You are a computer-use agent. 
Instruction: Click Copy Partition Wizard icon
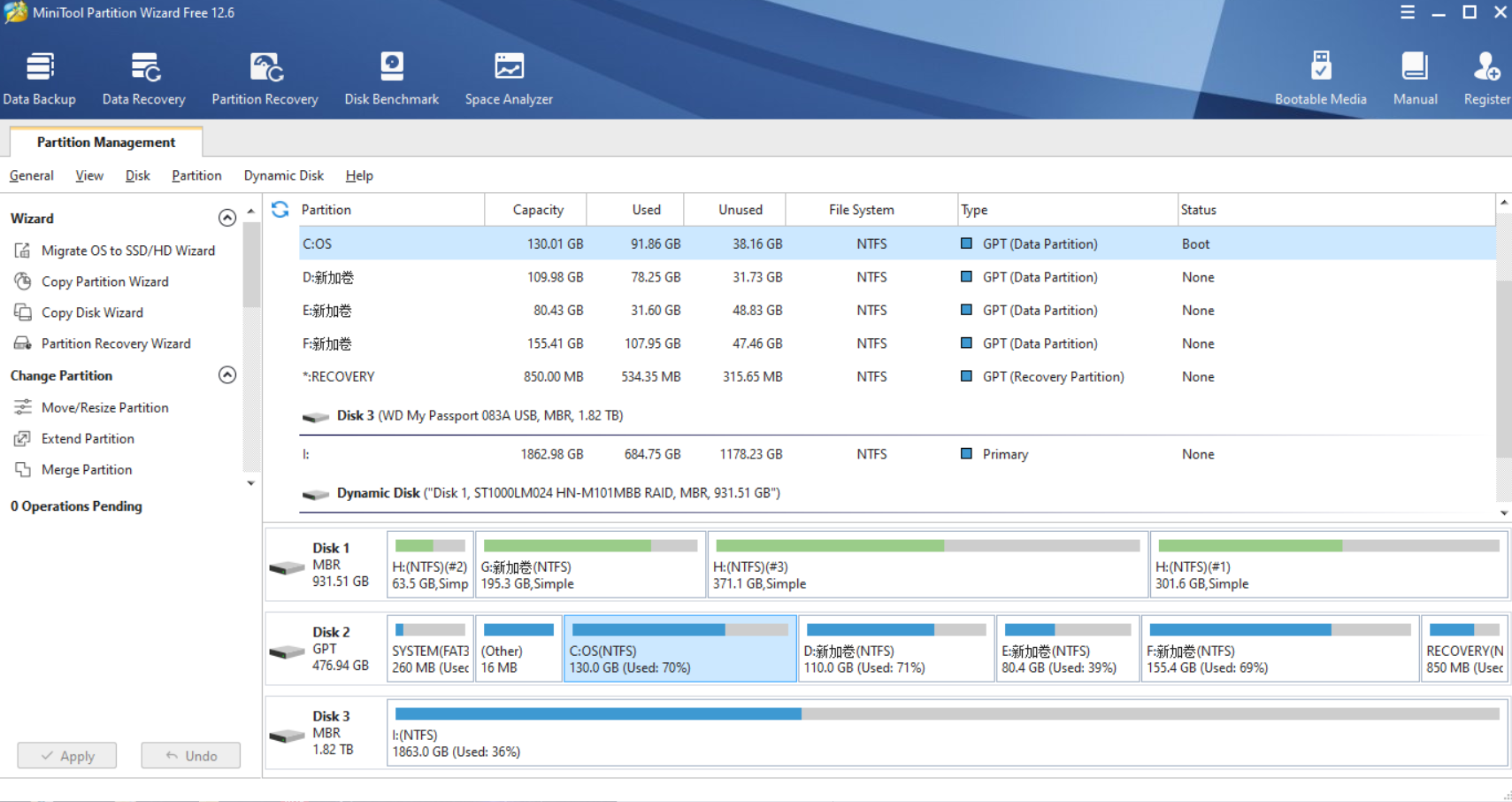coord(23,281)
